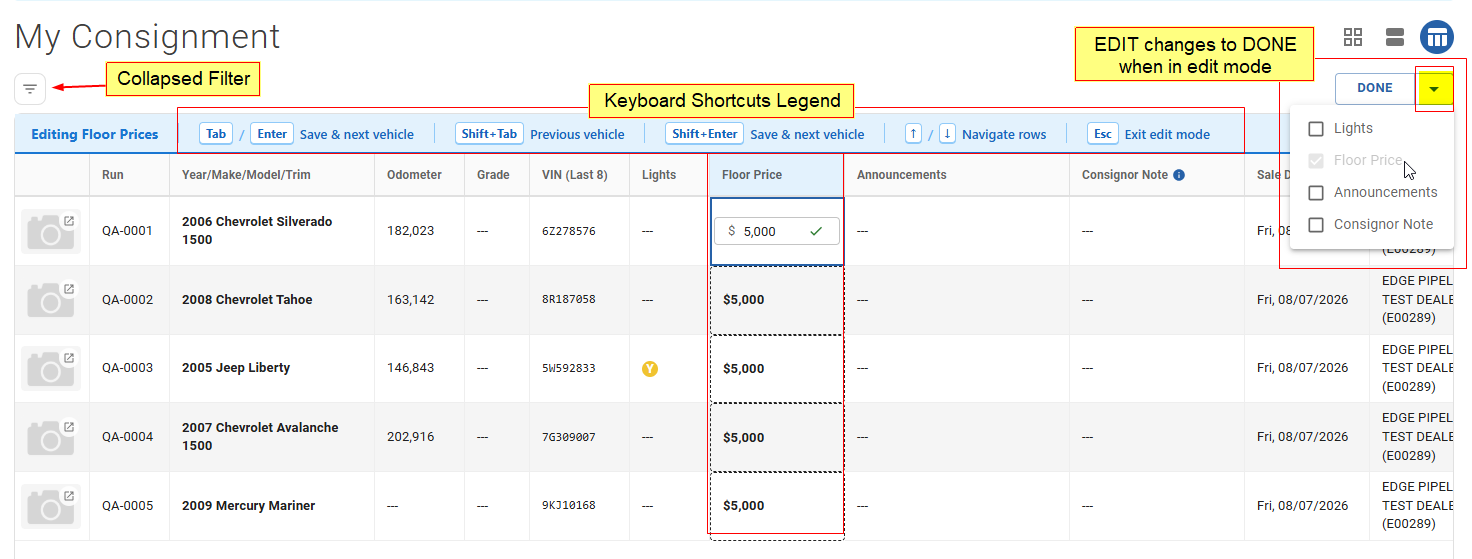Open external link on QA-0003 photo

point(69,358)
